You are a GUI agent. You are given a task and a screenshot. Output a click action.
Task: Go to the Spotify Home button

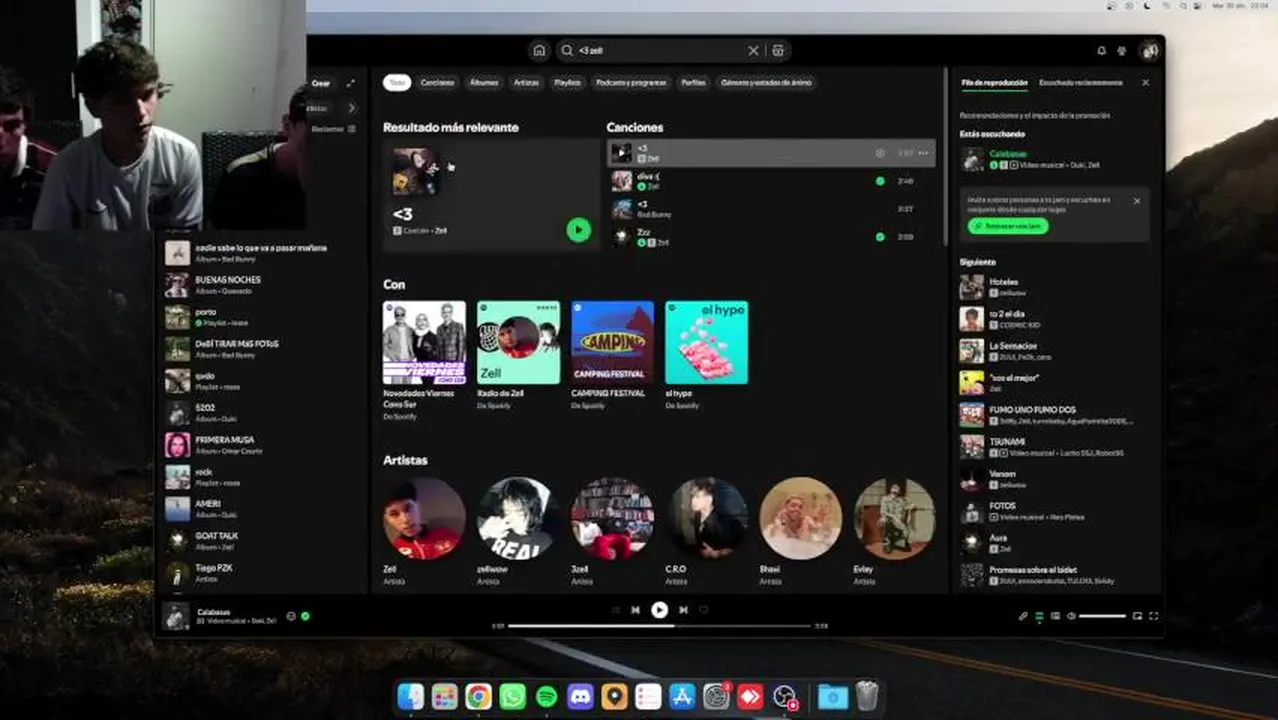539,50
